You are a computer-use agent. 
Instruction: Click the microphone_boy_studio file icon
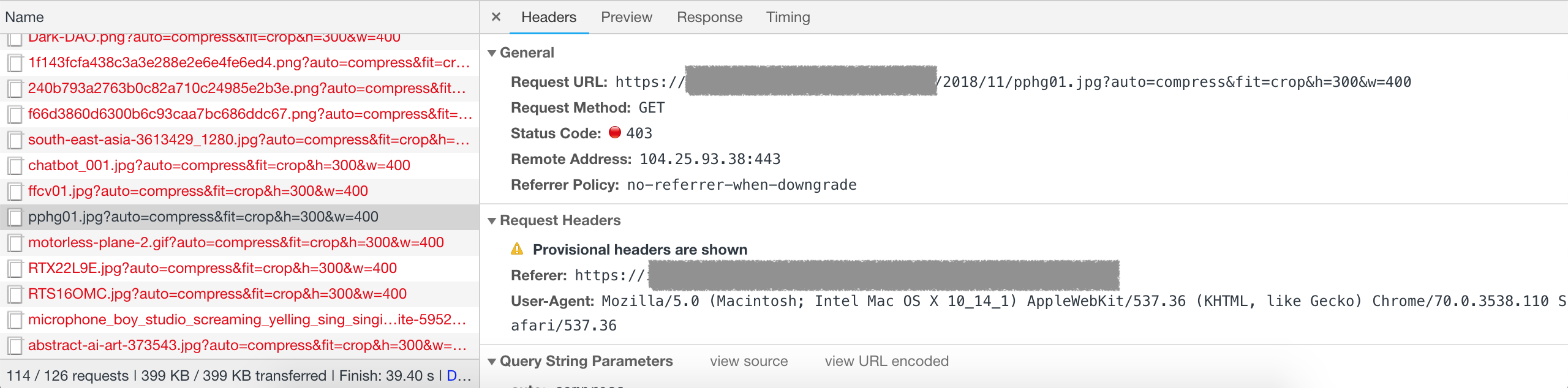point(15,320)
